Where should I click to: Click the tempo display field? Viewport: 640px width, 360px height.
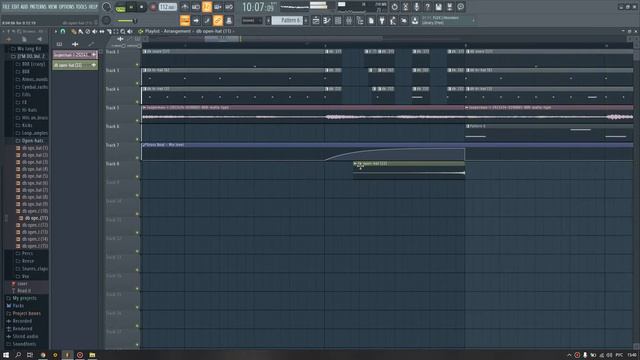coord(168,7)
